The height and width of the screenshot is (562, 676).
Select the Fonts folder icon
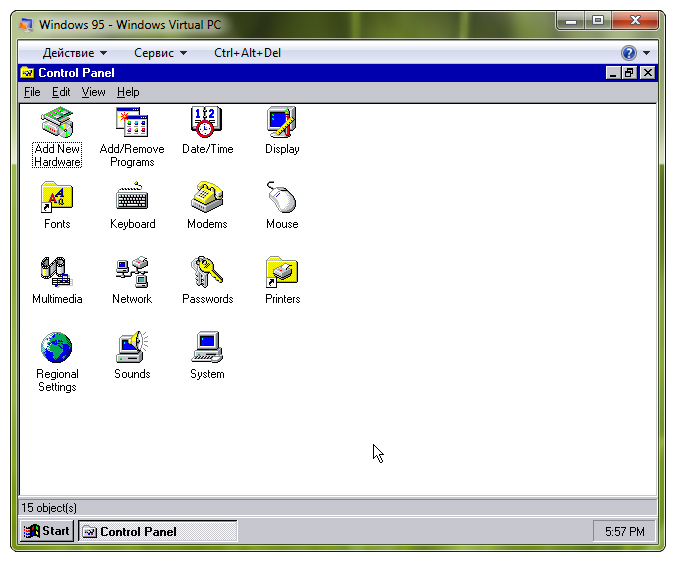[57, 197]
